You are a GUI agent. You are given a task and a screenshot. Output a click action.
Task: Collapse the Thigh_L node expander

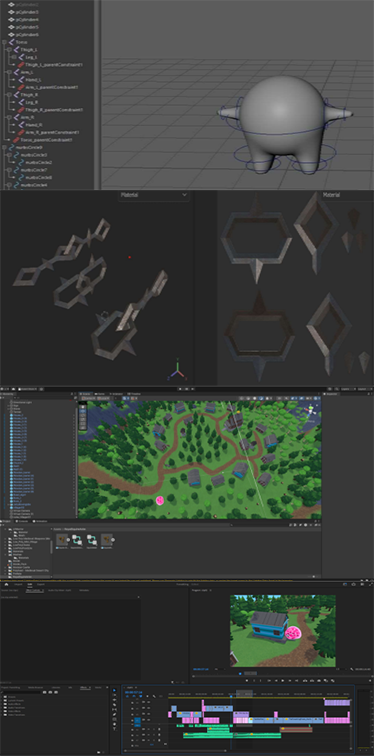click(8, 49)
